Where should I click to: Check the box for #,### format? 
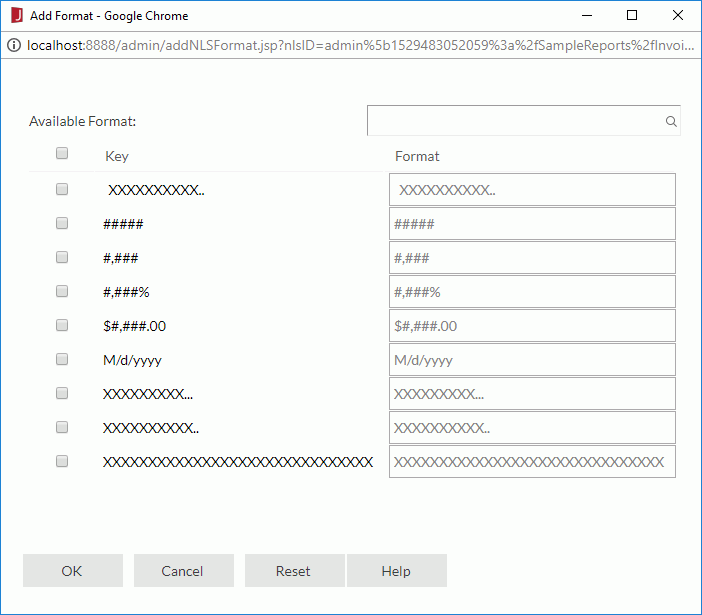62,257
